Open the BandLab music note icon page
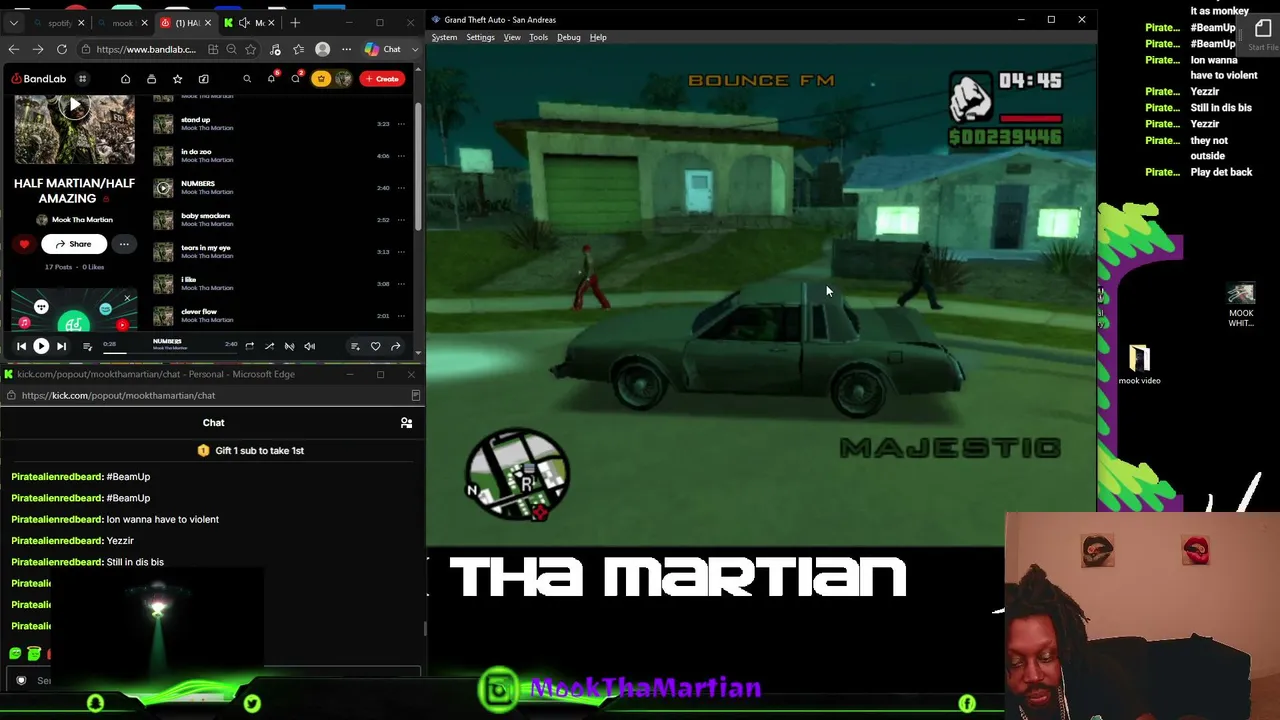Viewport: 1280px width, 720px height. (203, 79)
